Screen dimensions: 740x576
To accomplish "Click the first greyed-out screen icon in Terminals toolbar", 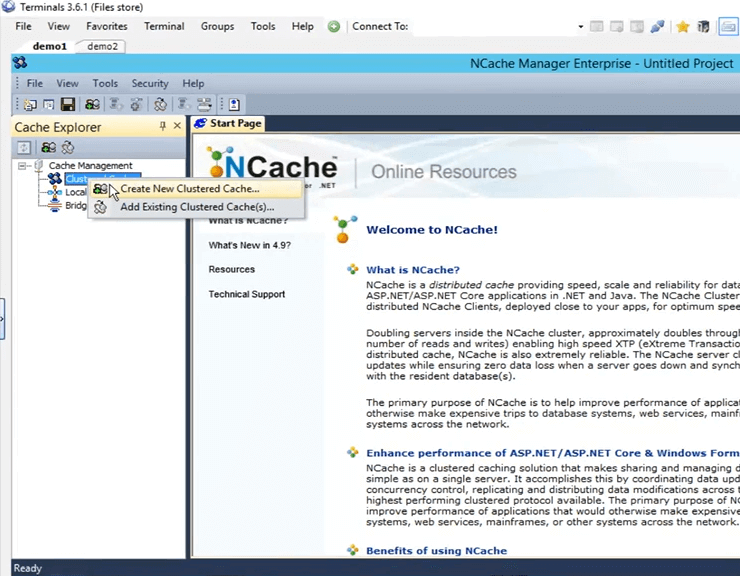I will (597, 26).
